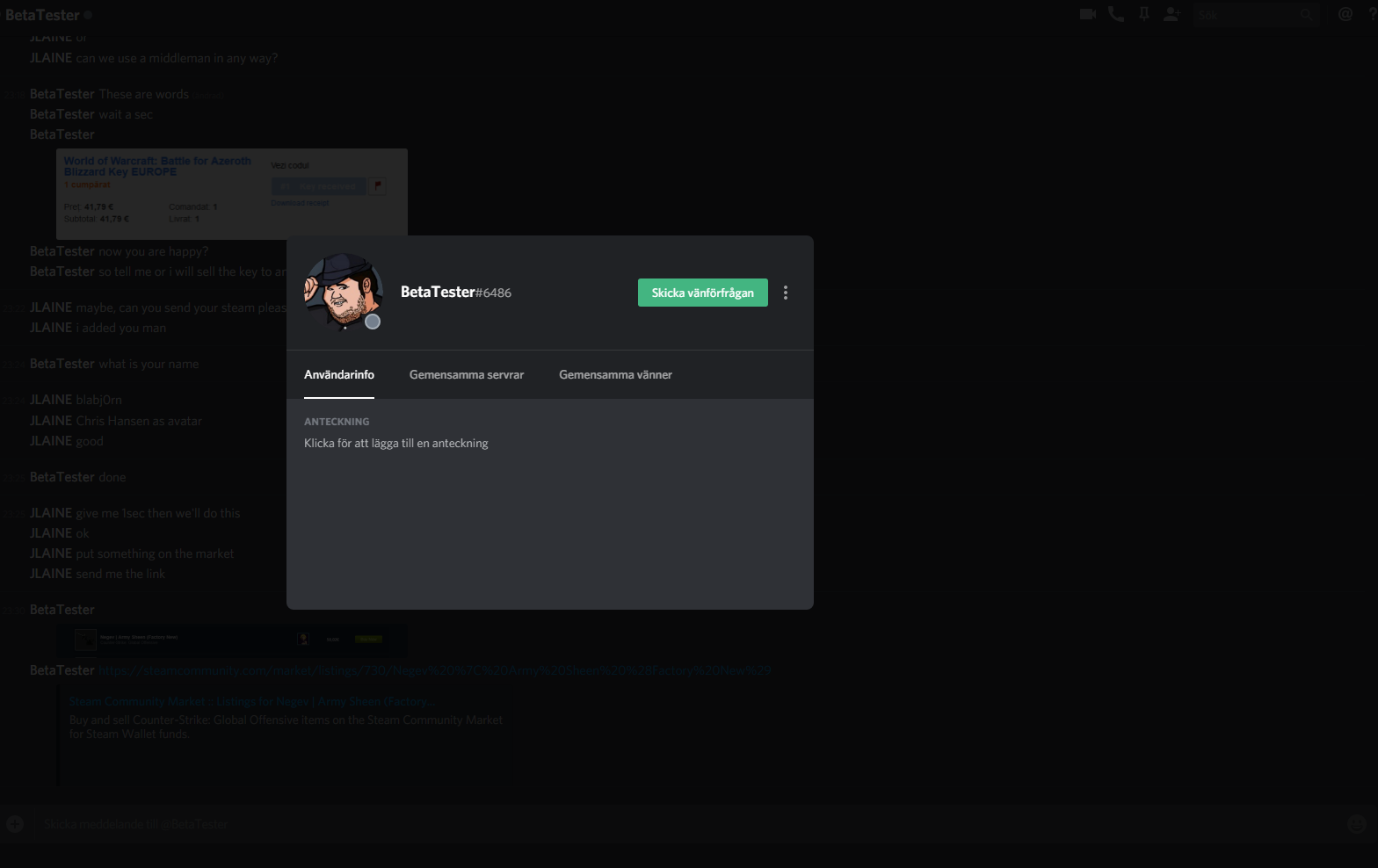
Task: Start a video call with BetaTester
Action: 1087,14
